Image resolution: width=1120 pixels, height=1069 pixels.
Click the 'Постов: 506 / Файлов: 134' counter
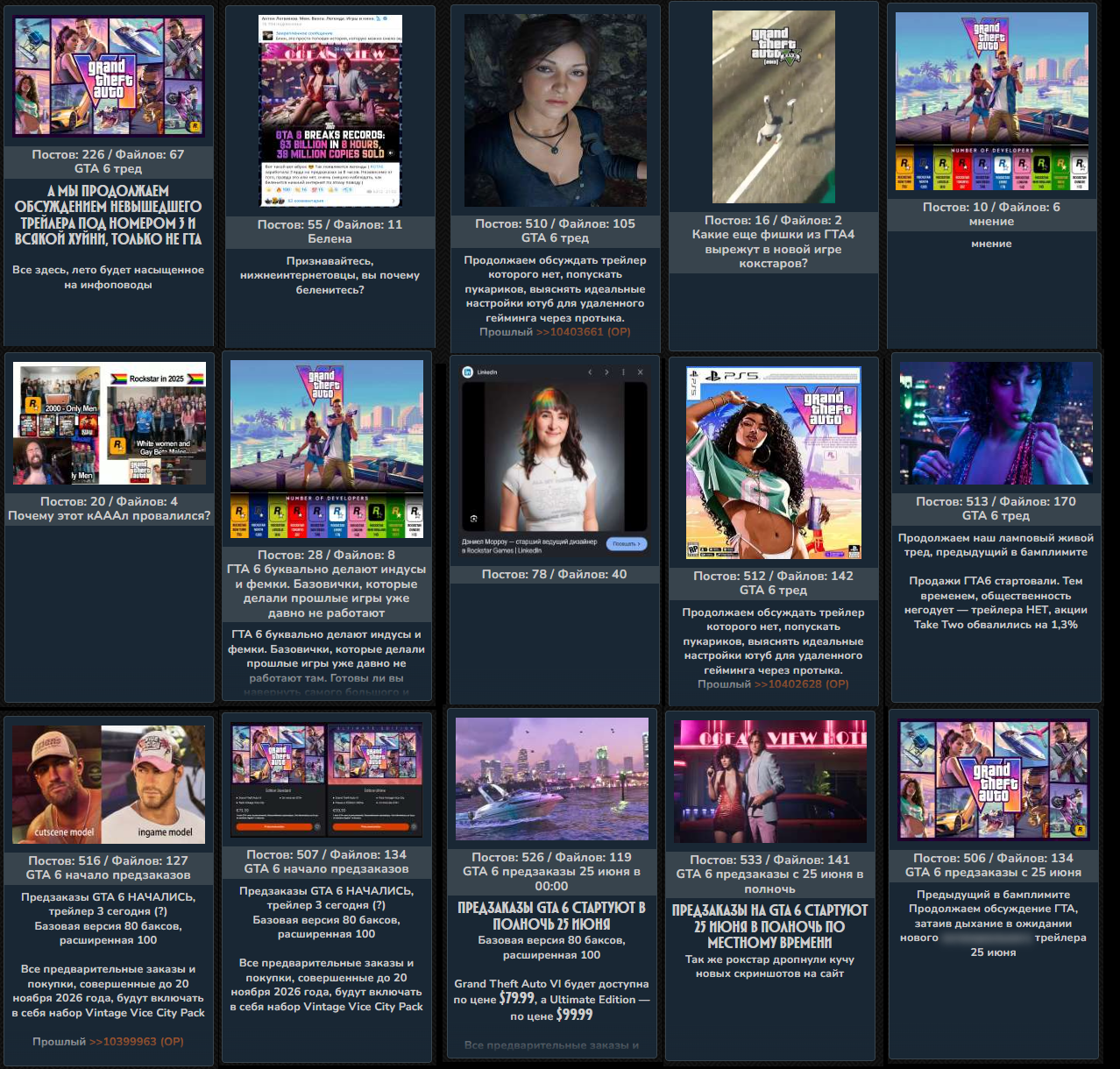[x=994, y=858]
